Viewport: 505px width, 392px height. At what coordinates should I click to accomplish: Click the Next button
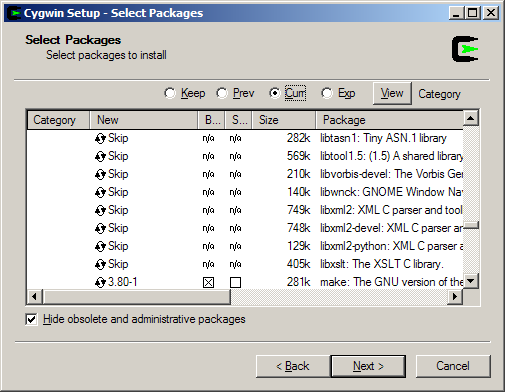(368, 366)
